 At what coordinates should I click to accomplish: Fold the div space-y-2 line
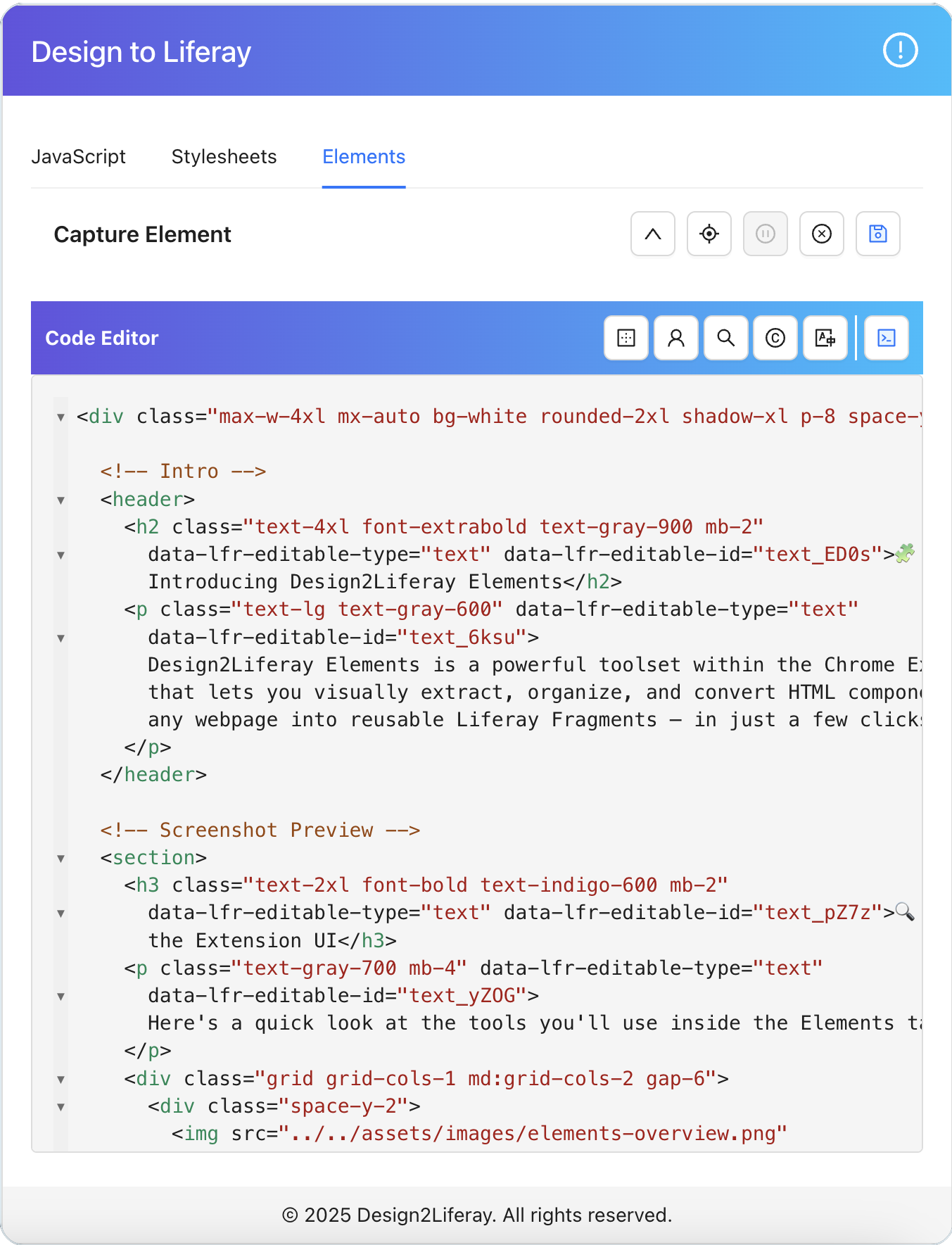coord(61,1107)
